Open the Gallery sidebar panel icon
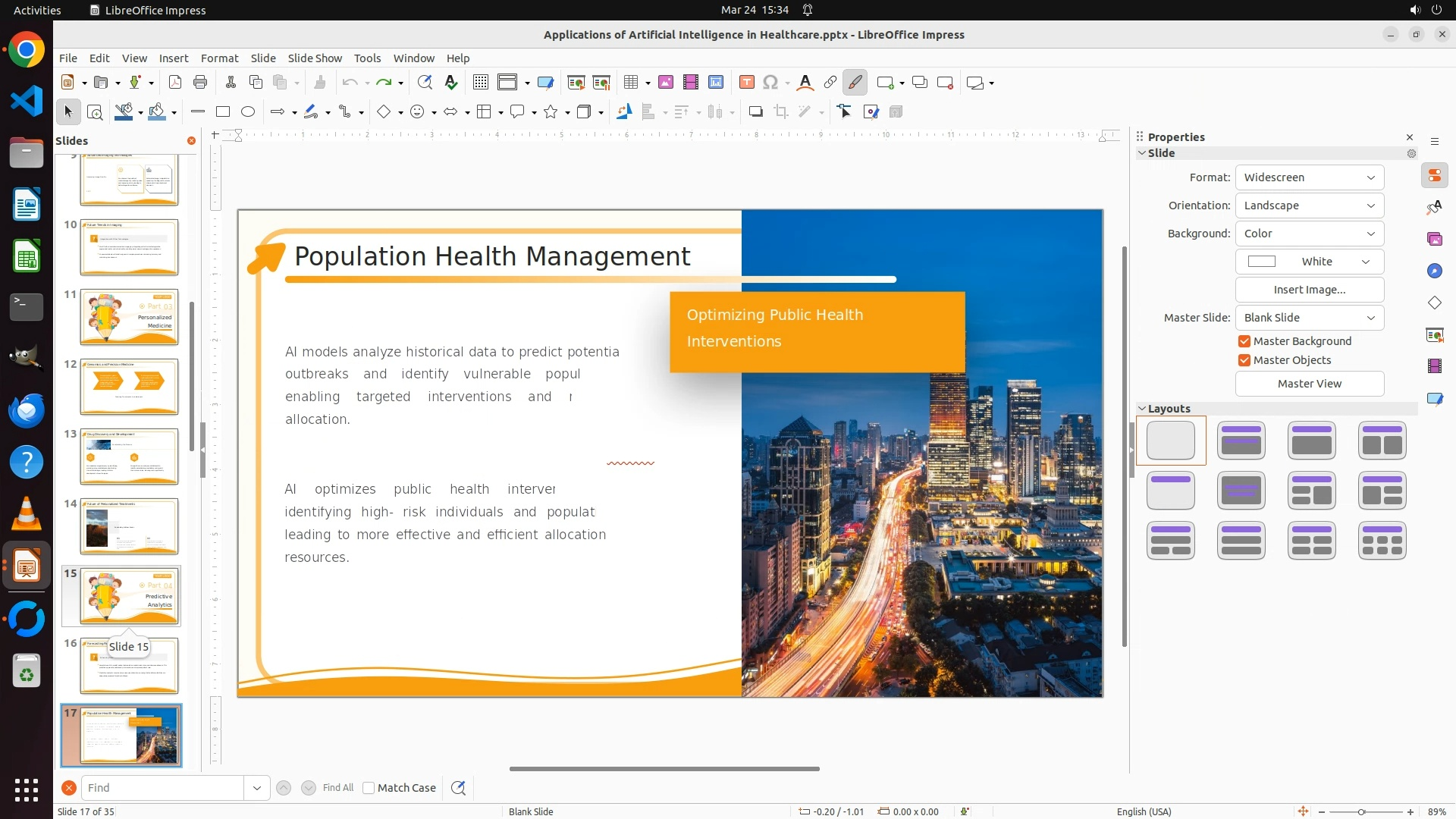The width and height of the screenshot is (1456, 819). (1434, 239)
